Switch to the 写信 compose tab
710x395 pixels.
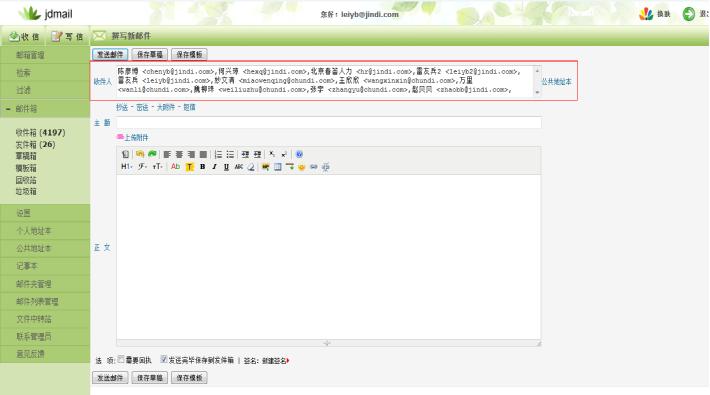[67, 37]
